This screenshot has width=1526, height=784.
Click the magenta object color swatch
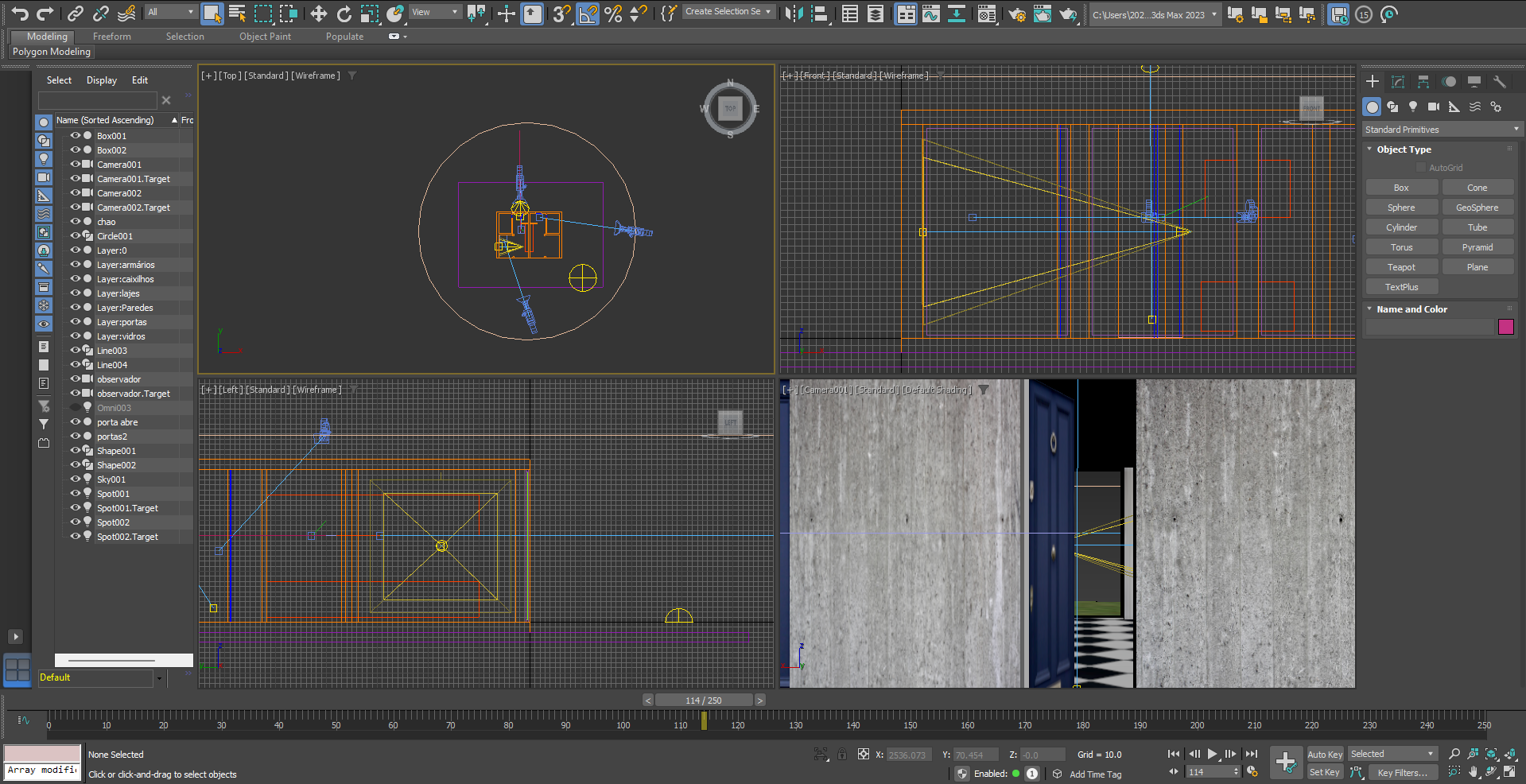tap(1505, 327)
